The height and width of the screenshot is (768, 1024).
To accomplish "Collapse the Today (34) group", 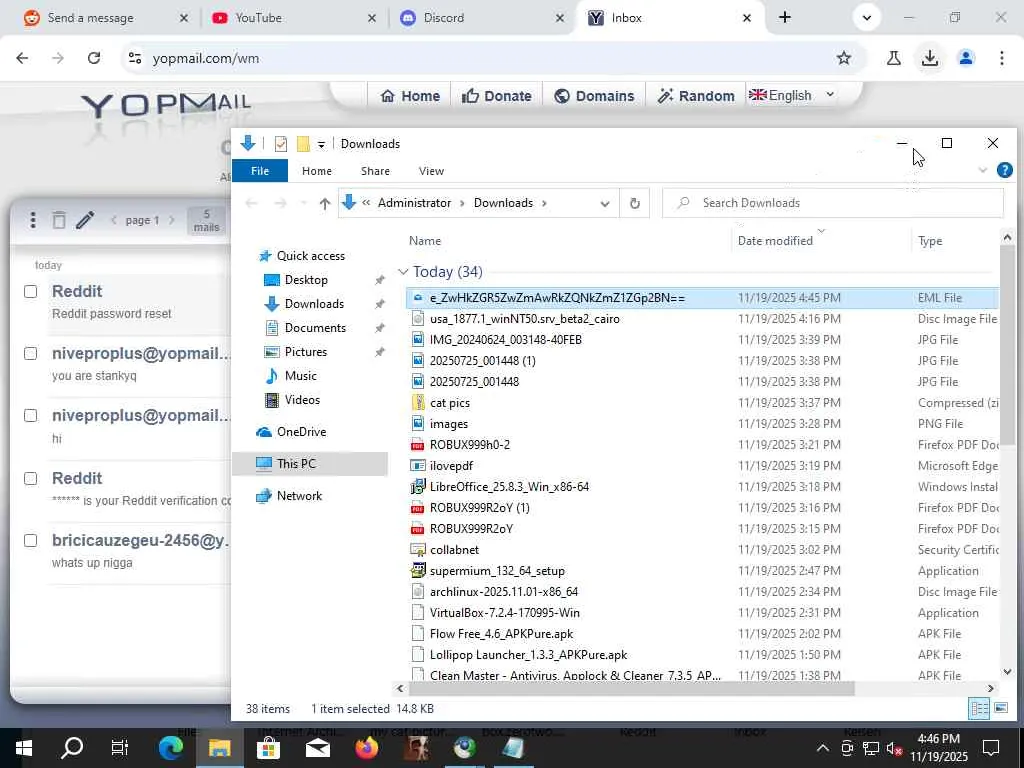I will [403, 272].
